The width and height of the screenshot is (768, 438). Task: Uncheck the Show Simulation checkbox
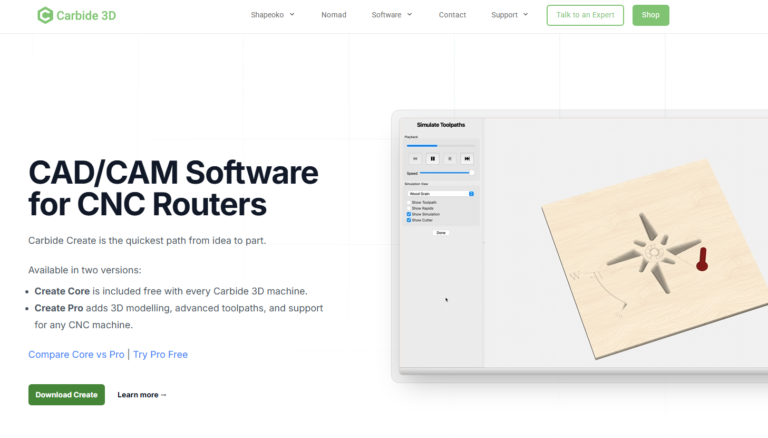(409, 214)
